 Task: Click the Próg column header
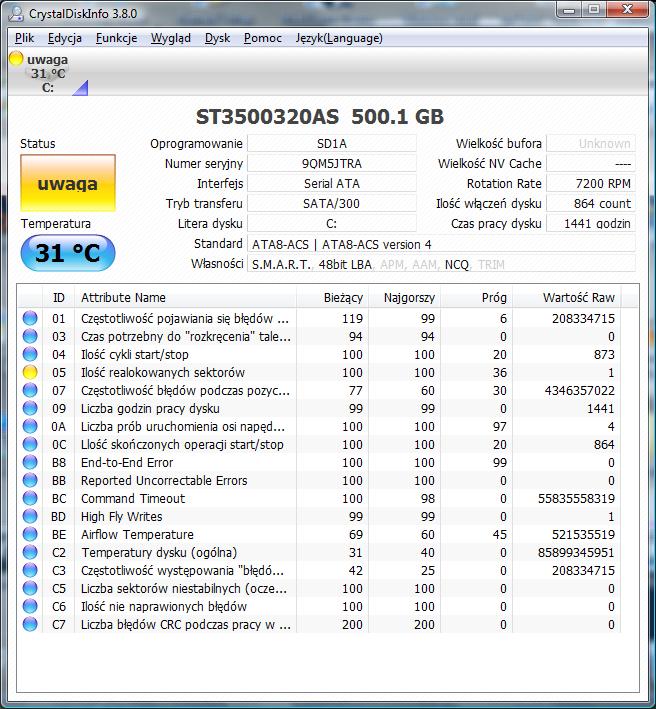477,298
